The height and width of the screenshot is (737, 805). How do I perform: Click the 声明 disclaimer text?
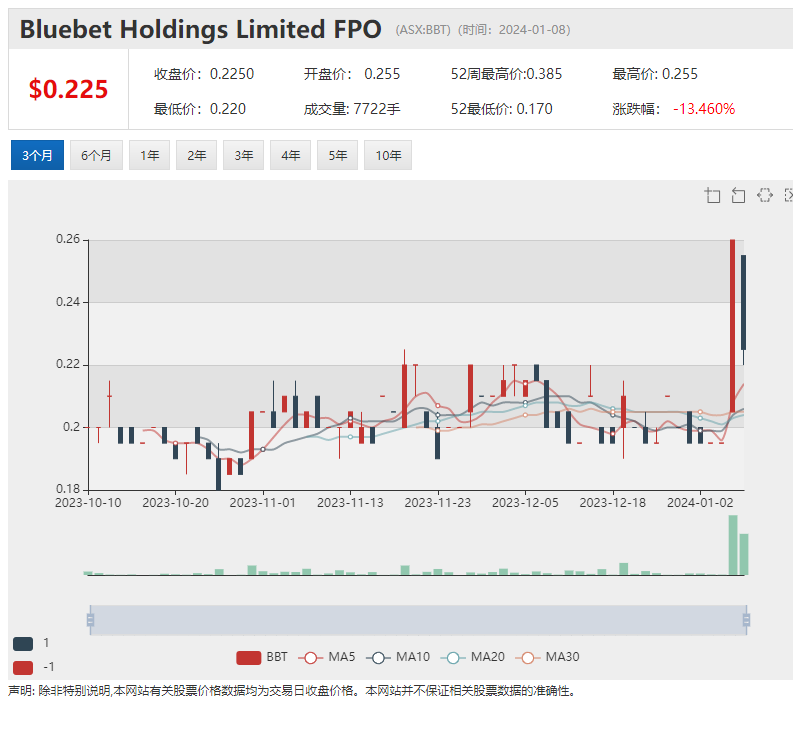[x=292, y=691]
